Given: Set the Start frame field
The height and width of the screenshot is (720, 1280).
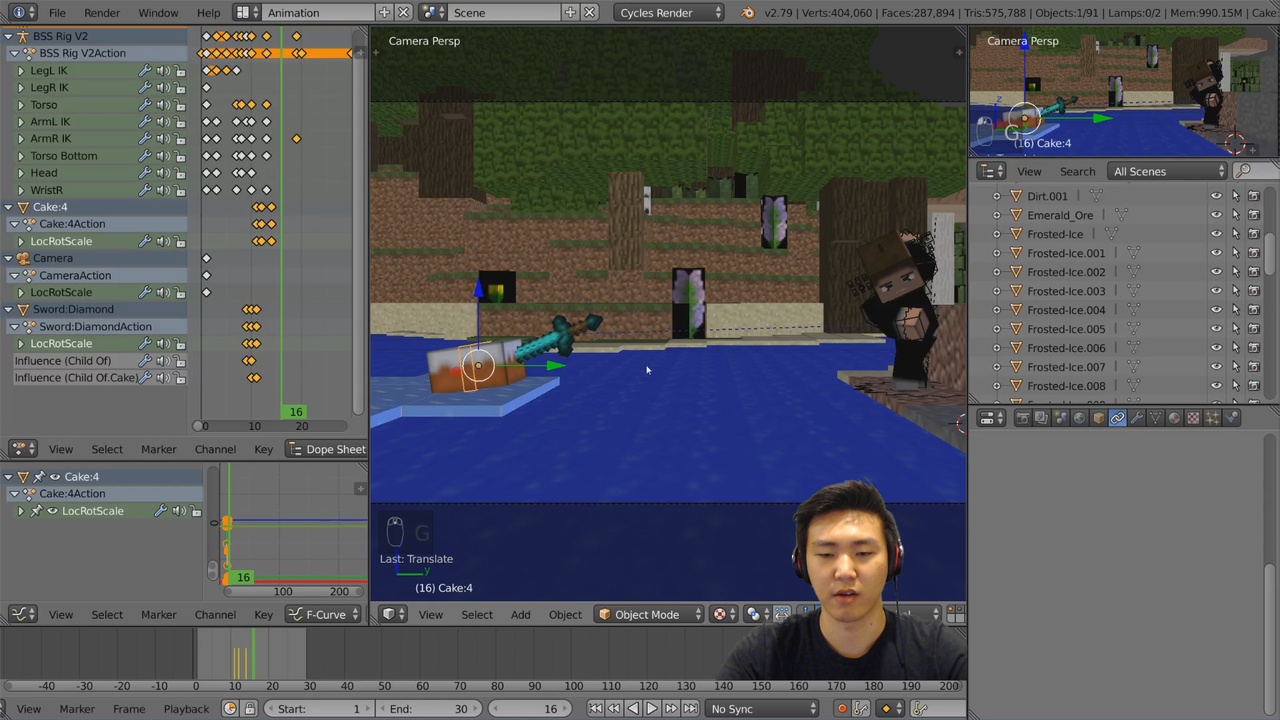Looking at the screenshot, I should click(319, 709).
